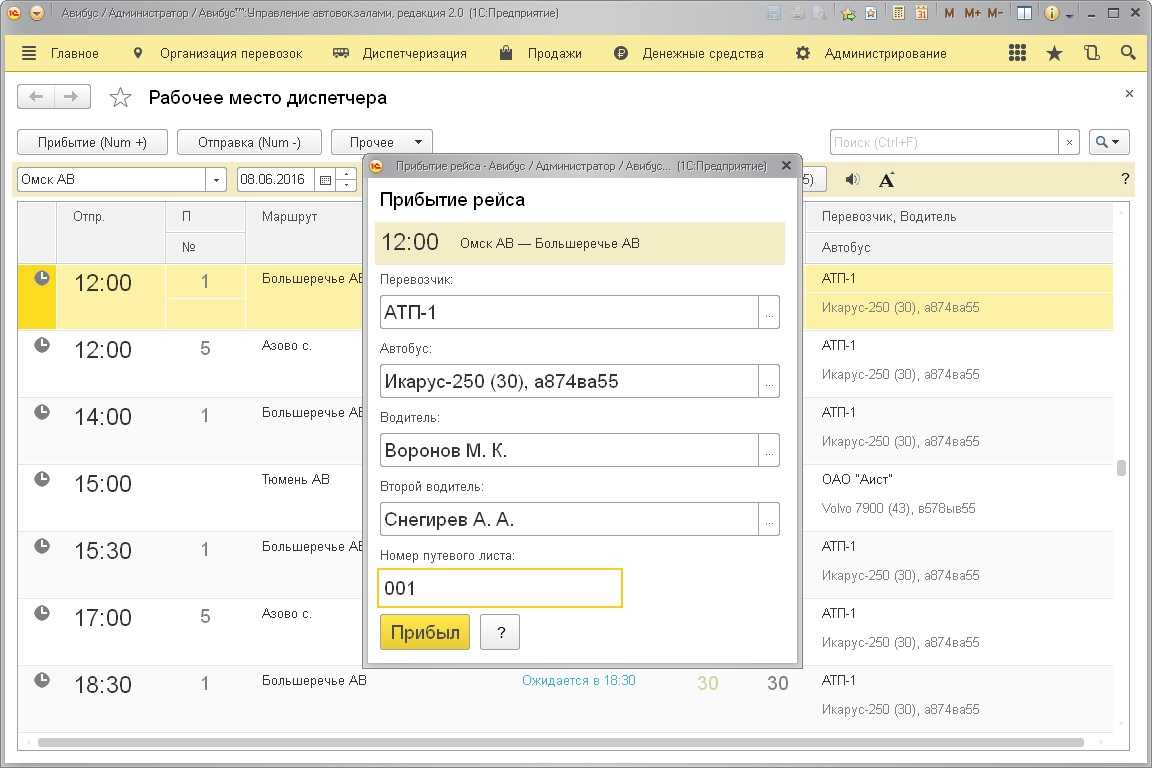Screen dimensions: 1152x768
Task: Open the functions grid menu icon
Action: tap(1018, 54)
